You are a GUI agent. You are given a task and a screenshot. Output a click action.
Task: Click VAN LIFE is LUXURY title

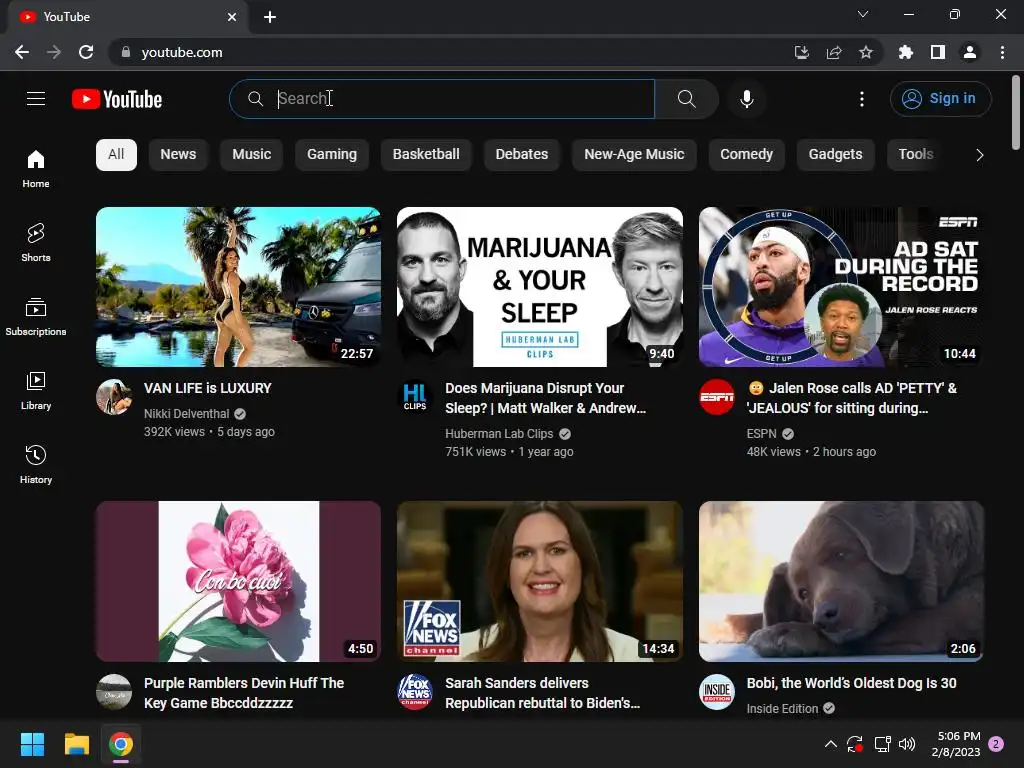[208, 388]
